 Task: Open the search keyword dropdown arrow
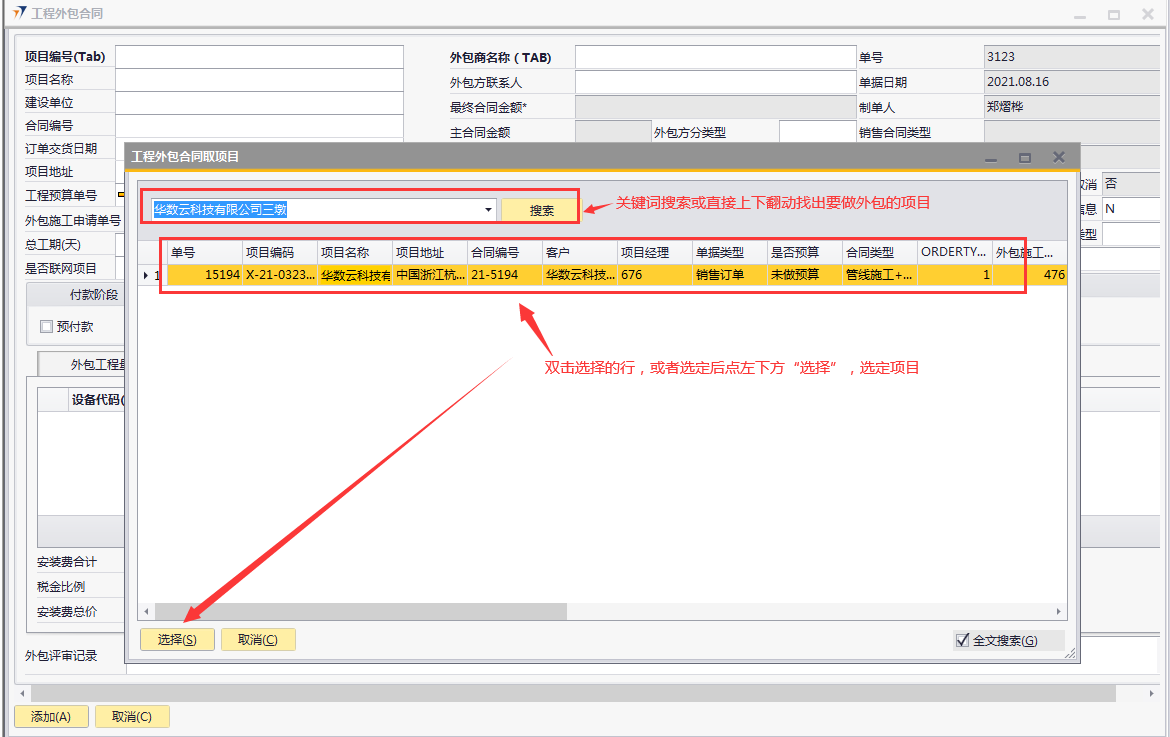pyautogui.click(x=488, y=210)
